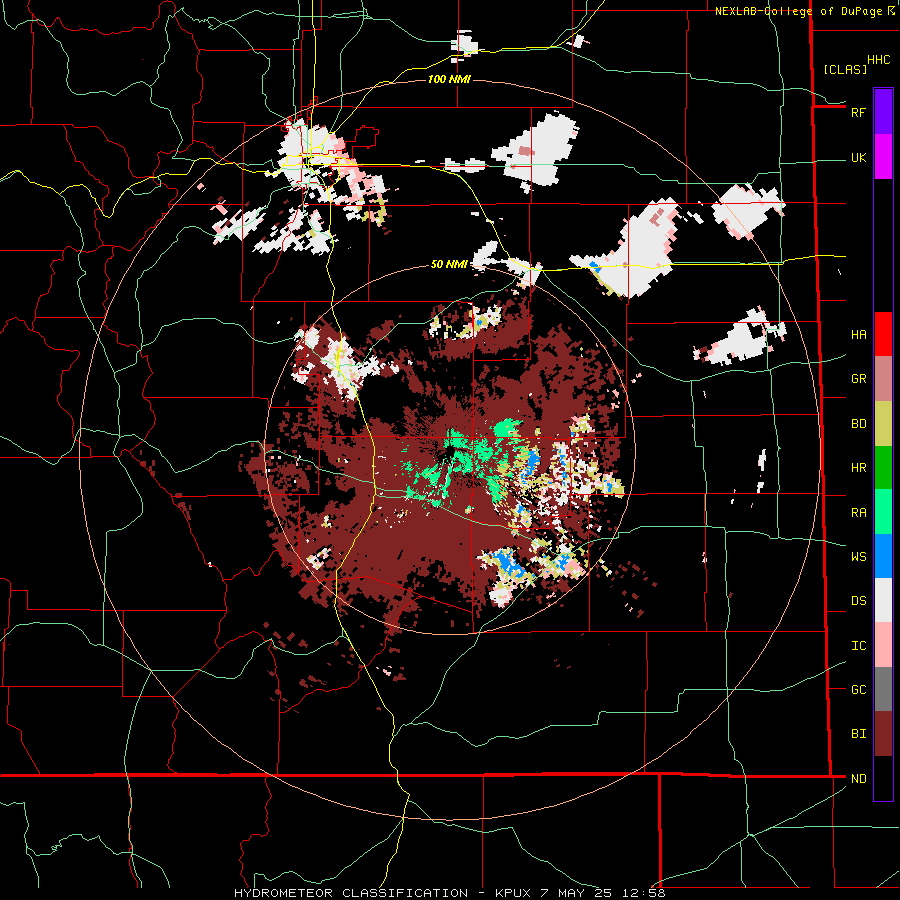Screen dimensions: 900x900
Task: Click the DS legend label
Action: (858, 601)
